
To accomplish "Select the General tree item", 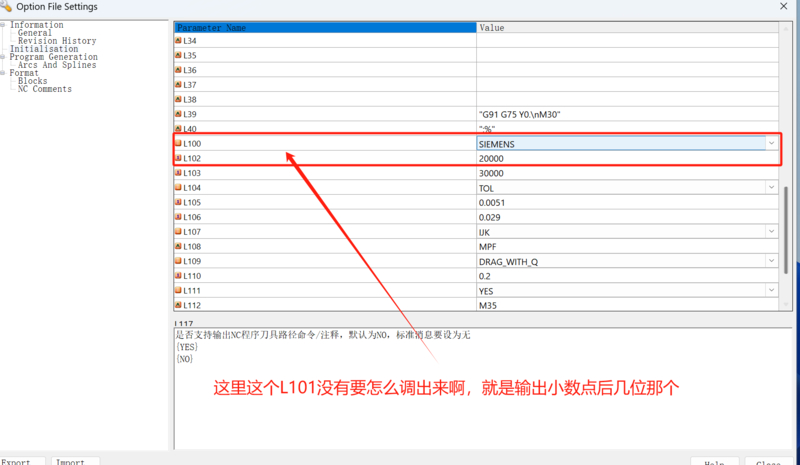I will pyautogui.click(x=35, y=33).
